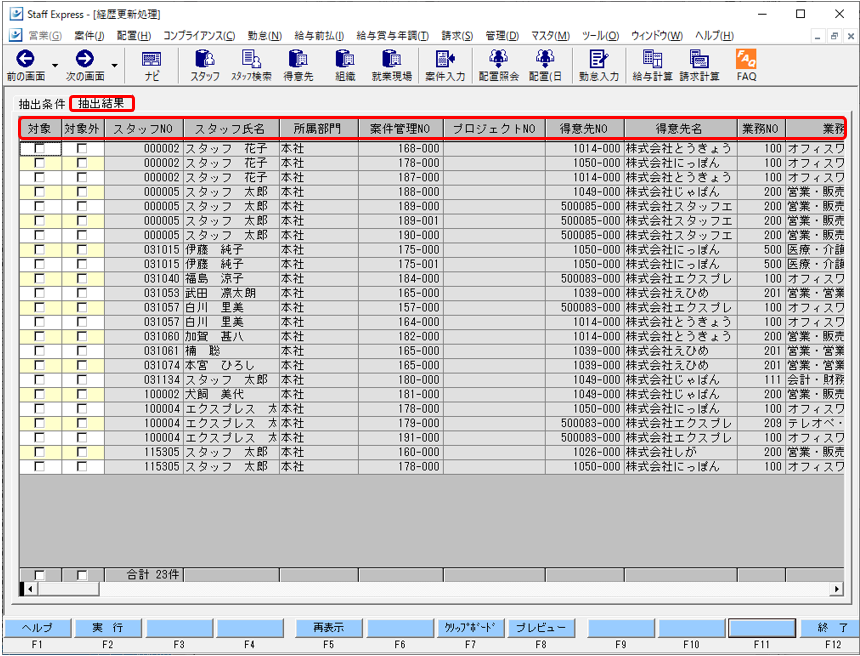Open the ヘルプ(H) menu
This screenshot has height=656, width=860.
(x=714, y=36)
